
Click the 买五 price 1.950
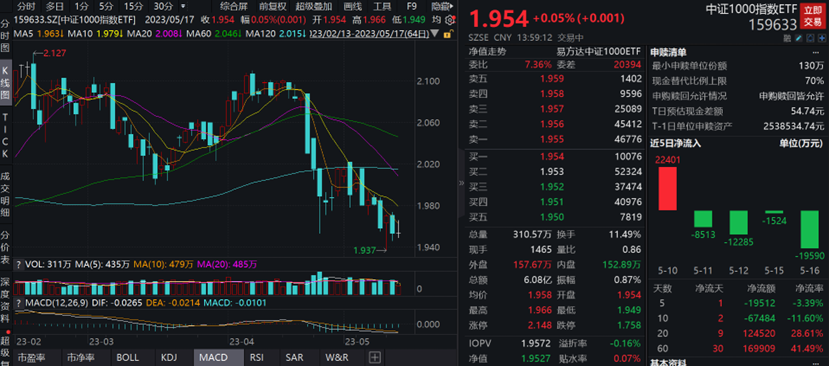pyautogui.click(x=552, y=217)
